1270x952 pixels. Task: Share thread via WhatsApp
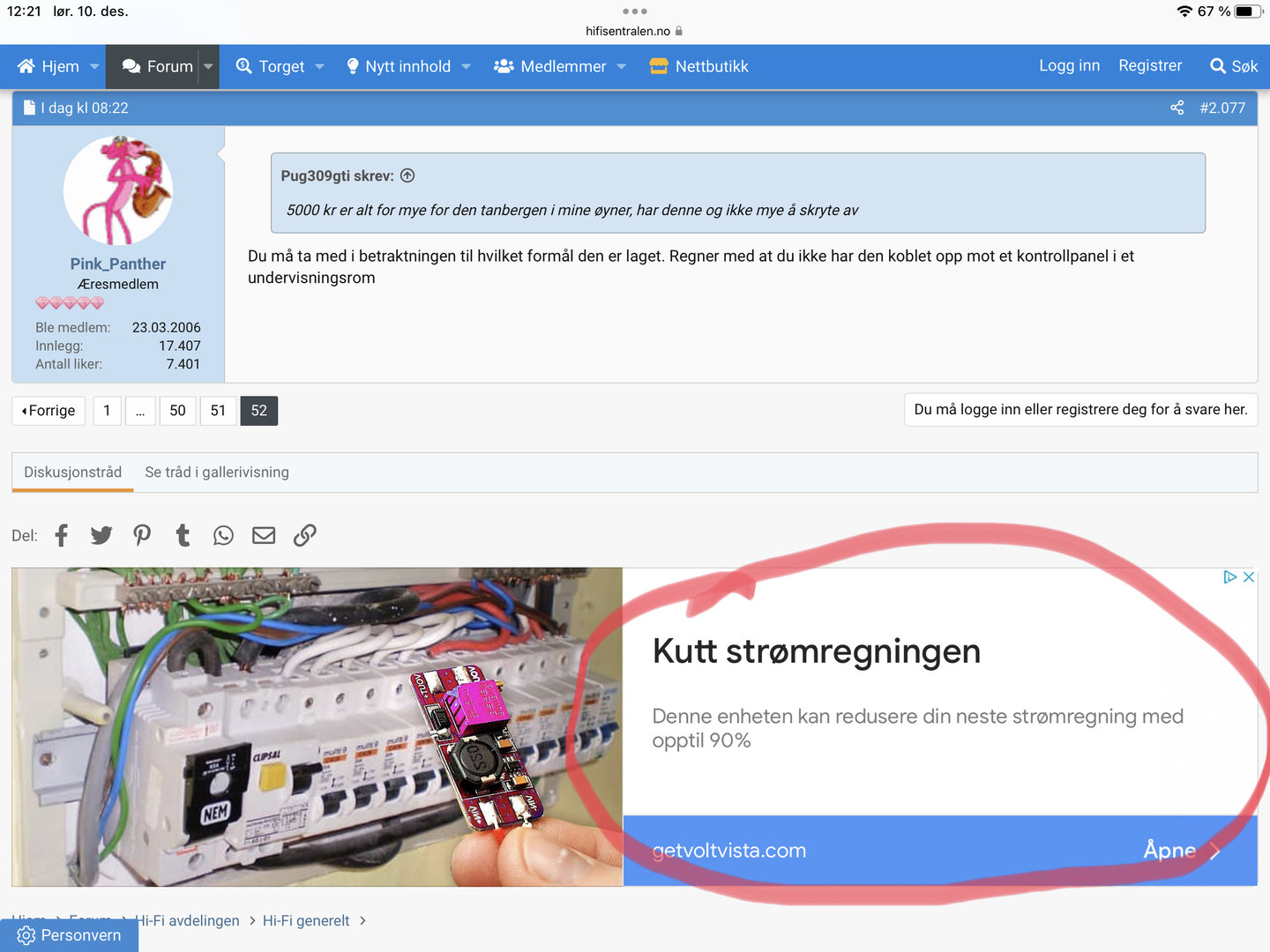(223, 535)
